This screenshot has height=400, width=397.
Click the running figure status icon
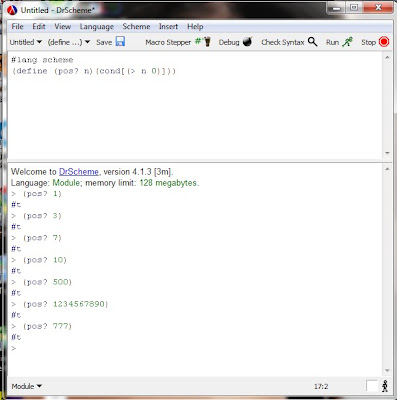pyautogui.click(x=385, y=386)
